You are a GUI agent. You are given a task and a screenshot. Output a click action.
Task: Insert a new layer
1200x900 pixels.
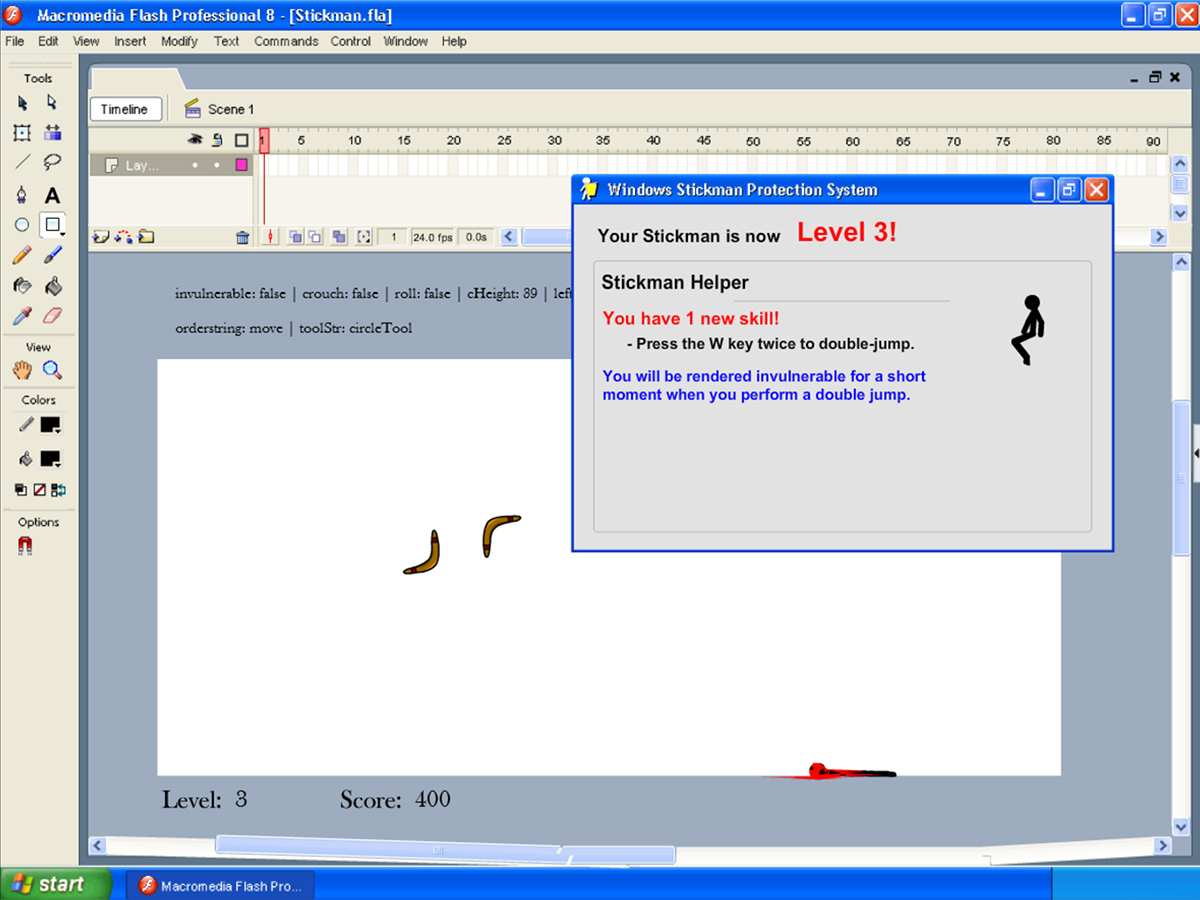click(101, 237)
